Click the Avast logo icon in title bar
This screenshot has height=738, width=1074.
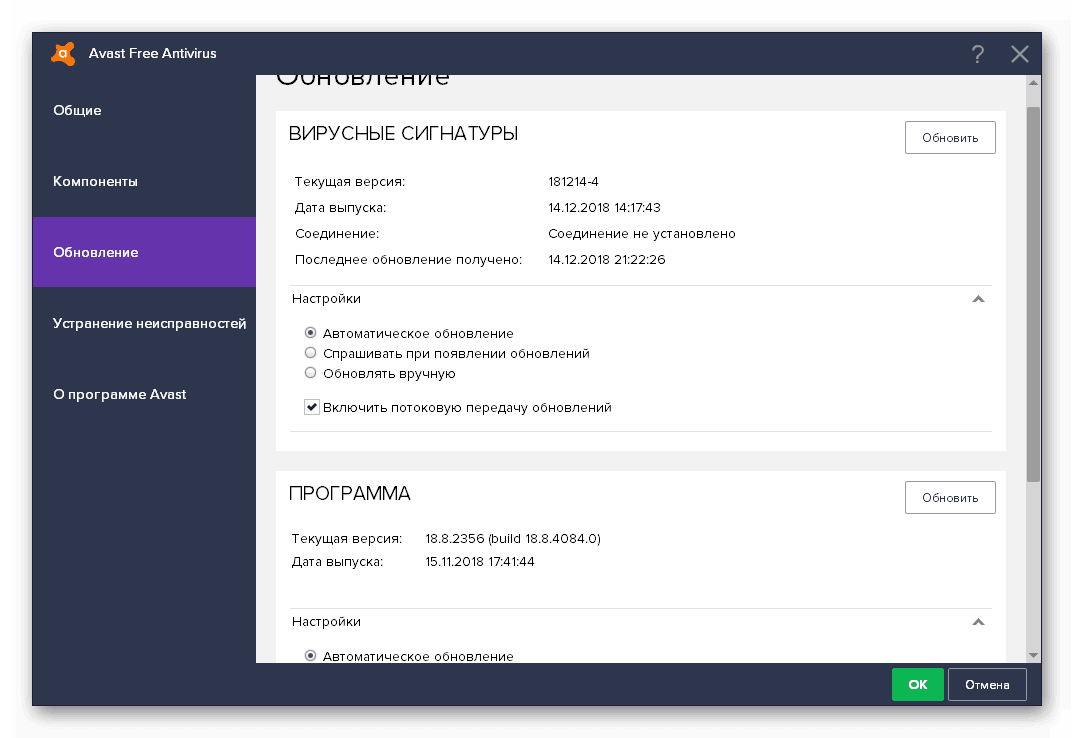click(63, 53)
